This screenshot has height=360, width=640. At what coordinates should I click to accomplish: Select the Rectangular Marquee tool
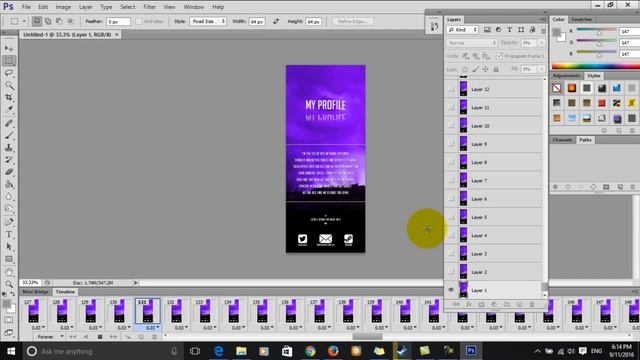tap(9, 60)
